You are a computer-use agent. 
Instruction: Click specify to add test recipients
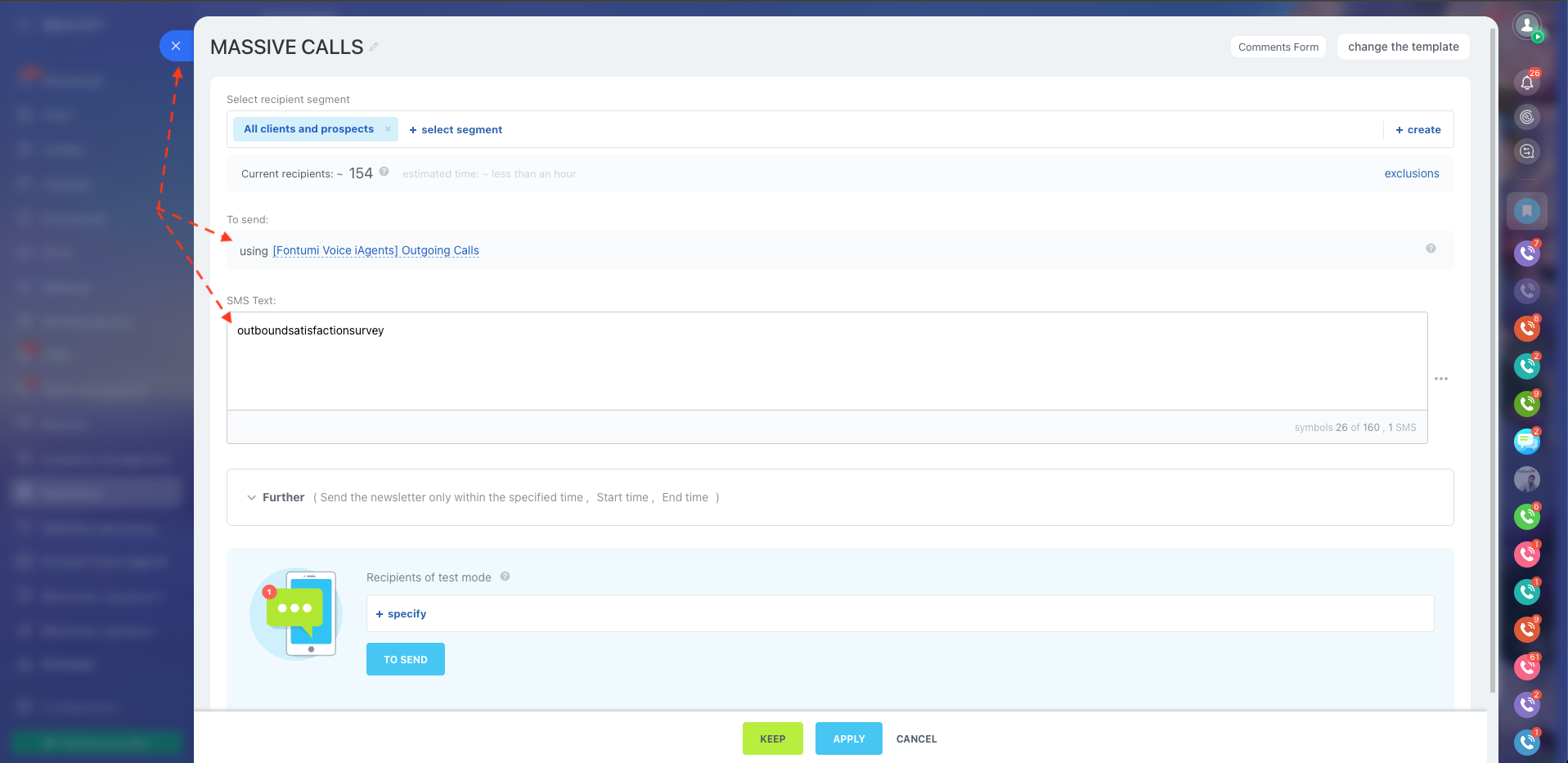402,614
